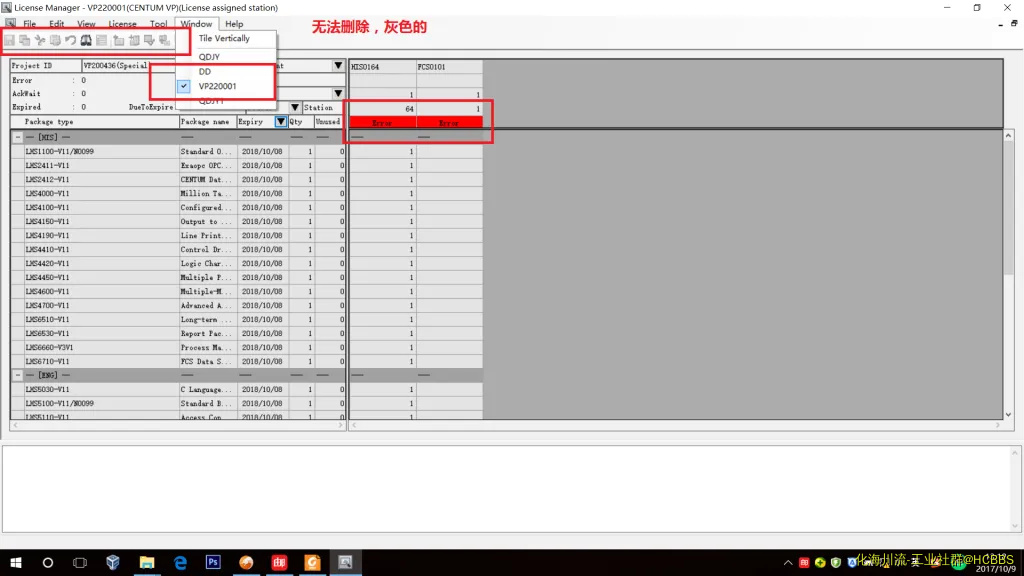Viewport: 1024px width, 576px height.
Task: Collapse the [HIS] package group
Action: tap(18, 137)
